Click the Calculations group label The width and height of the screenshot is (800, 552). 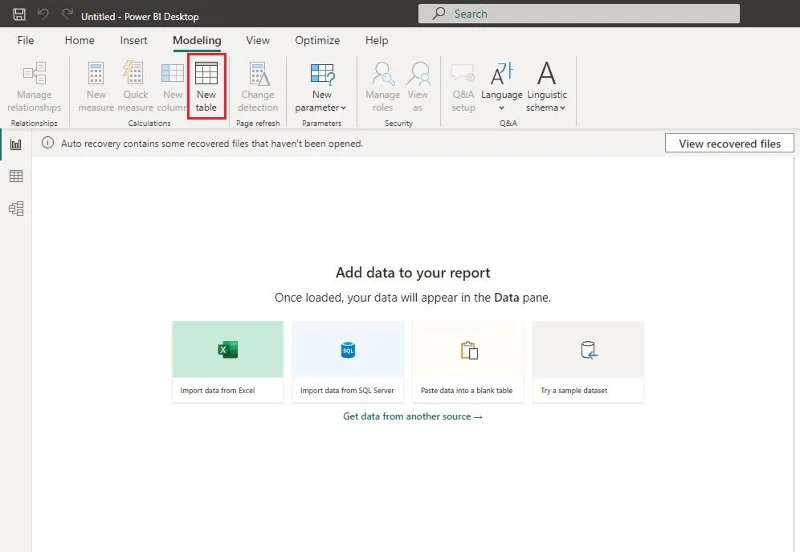(149, 123)
